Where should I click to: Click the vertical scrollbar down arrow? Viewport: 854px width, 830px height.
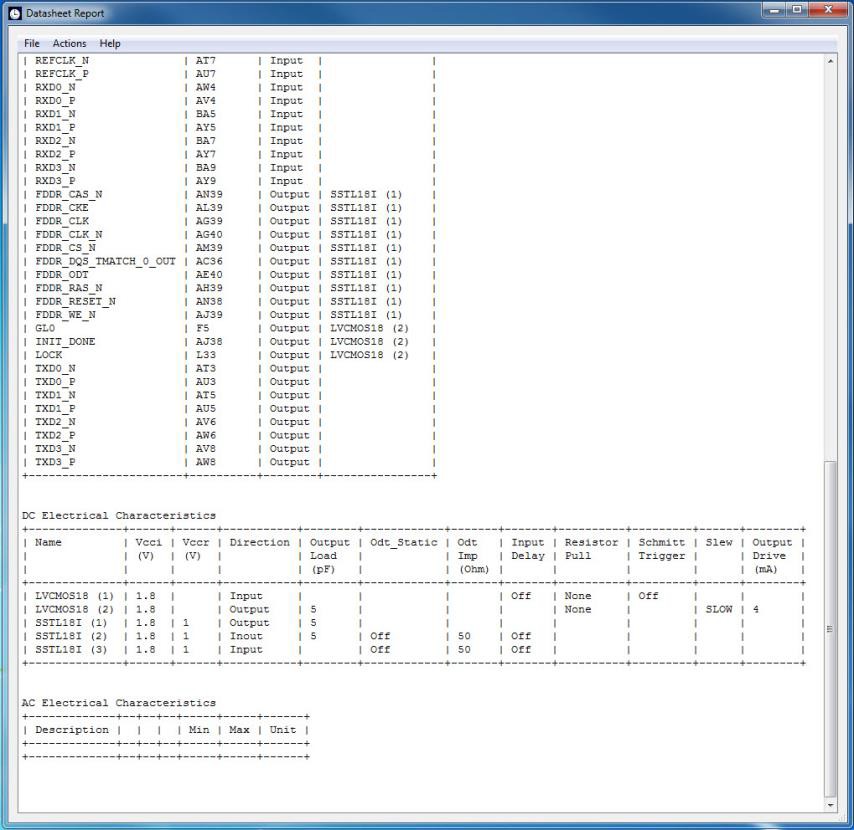click(829, 804)
